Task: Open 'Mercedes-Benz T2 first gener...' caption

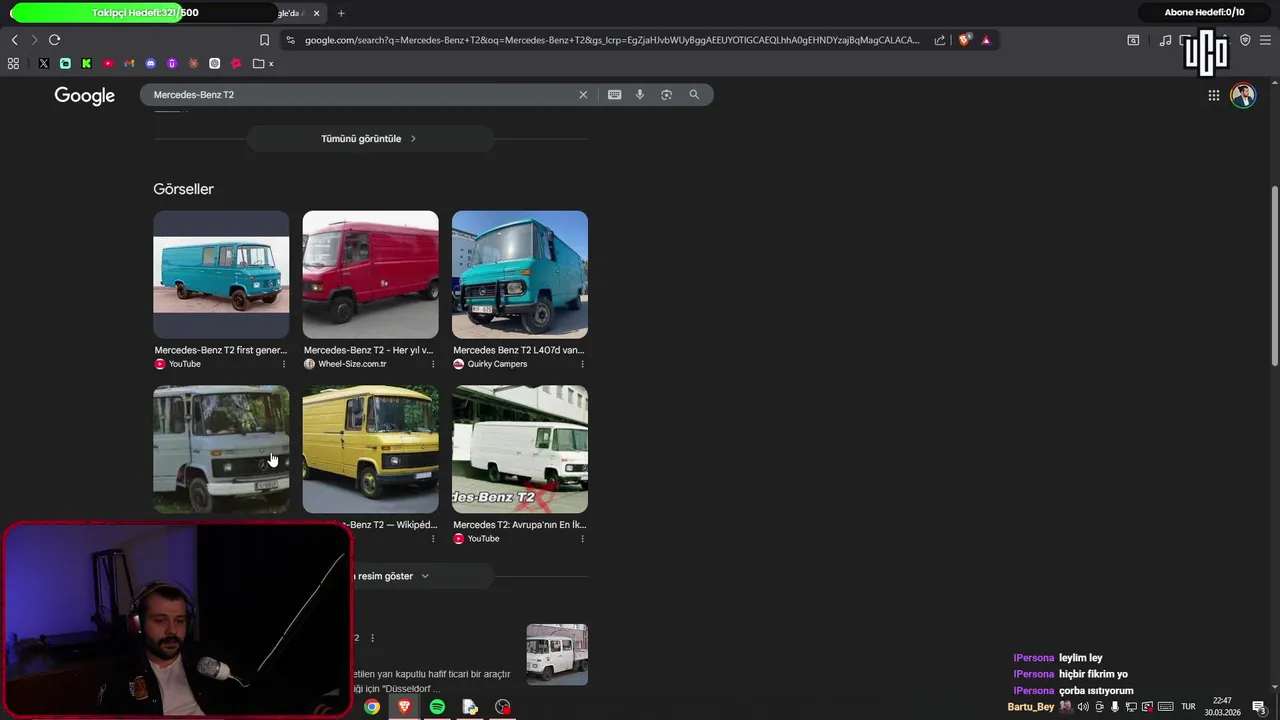Action: coord(220,350)
